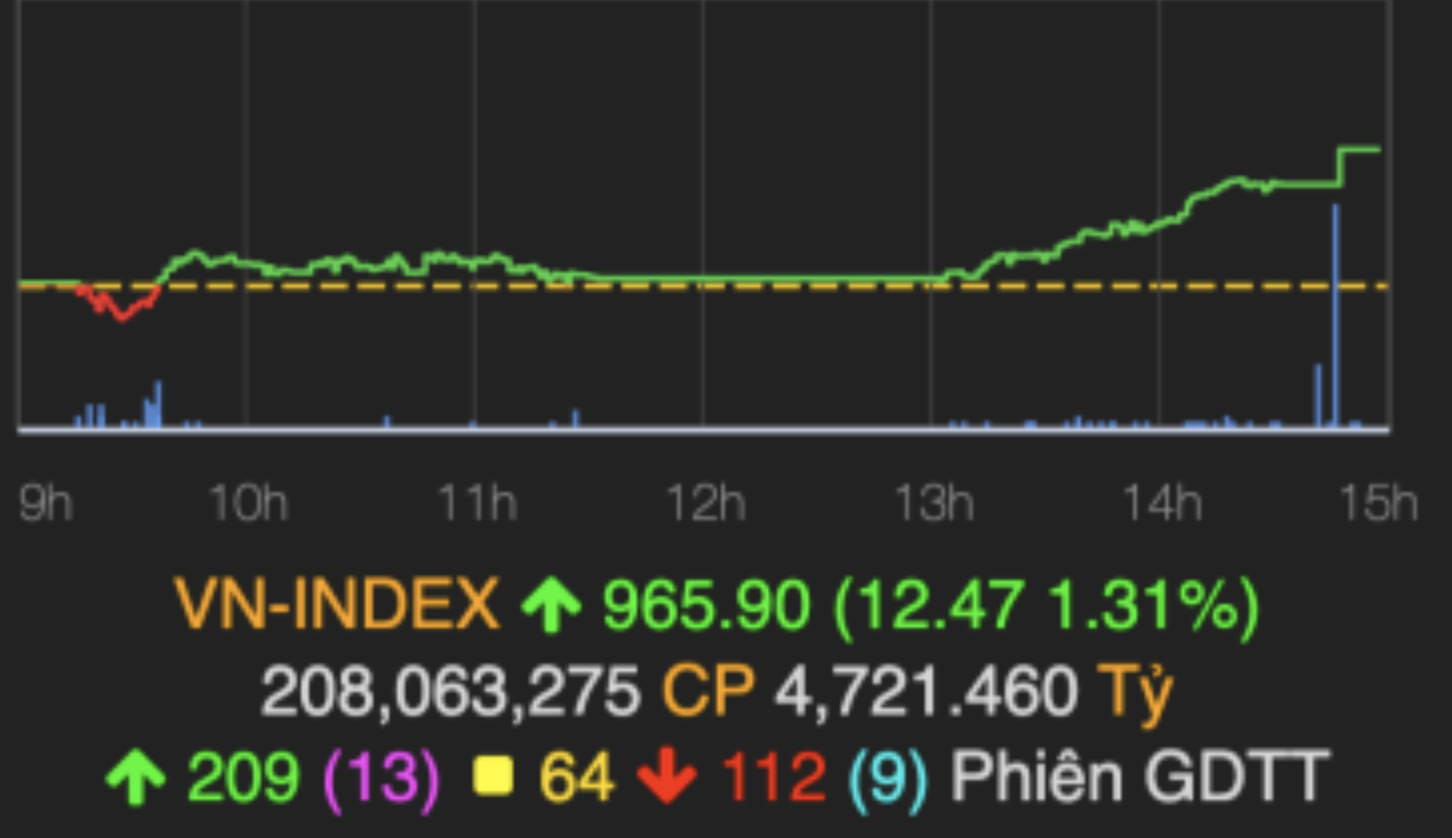Click the purple ceiling count (13)
The image size is (1452, 838).
(379, 778)
